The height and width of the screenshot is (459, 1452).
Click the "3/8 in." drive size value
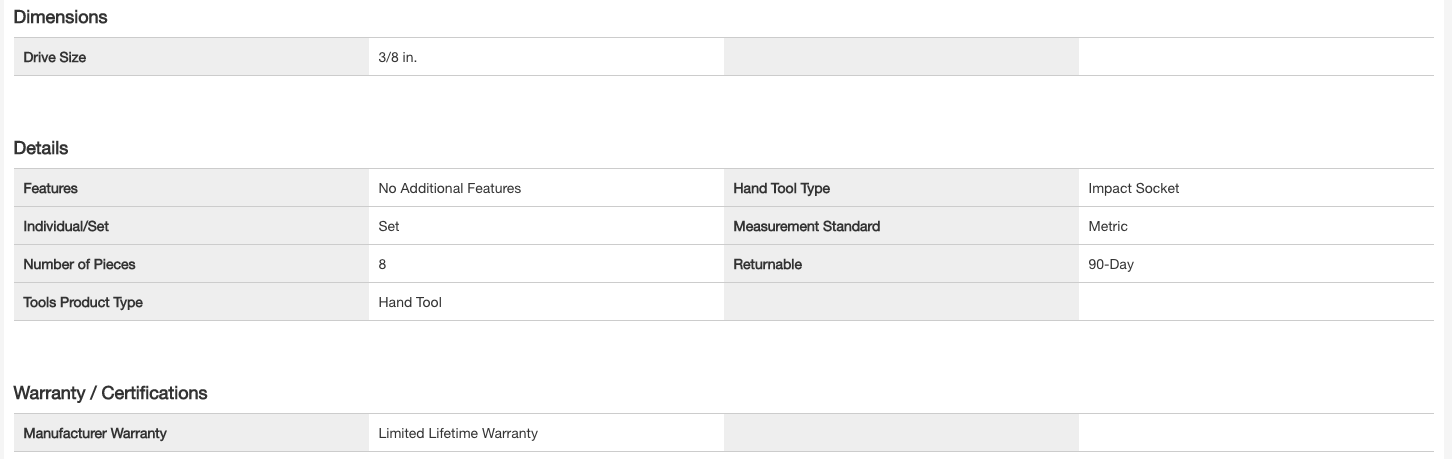click(x=398, y=57)
